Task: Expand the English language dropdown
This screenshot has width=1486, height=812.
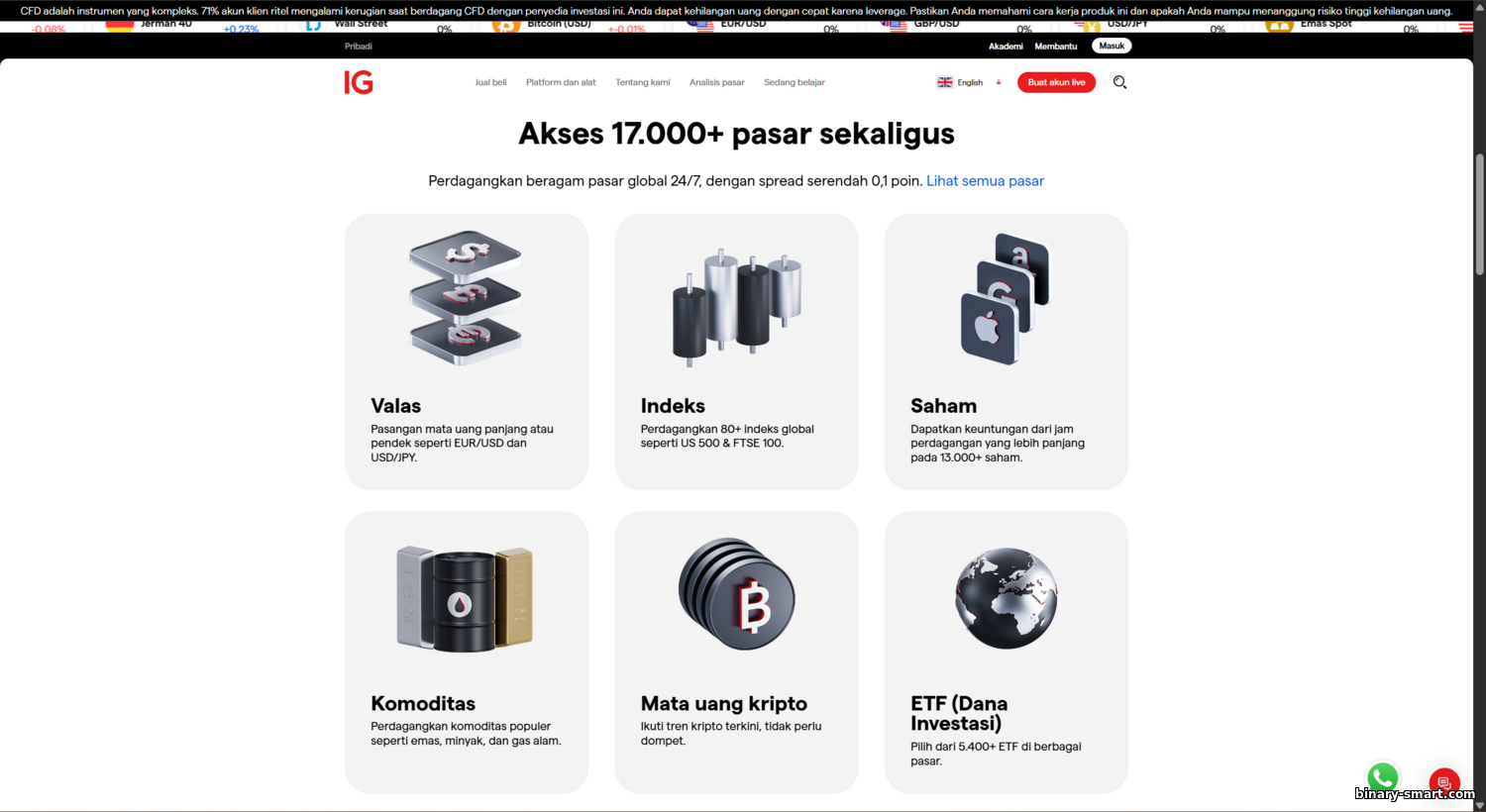Action: click(969, 82)
